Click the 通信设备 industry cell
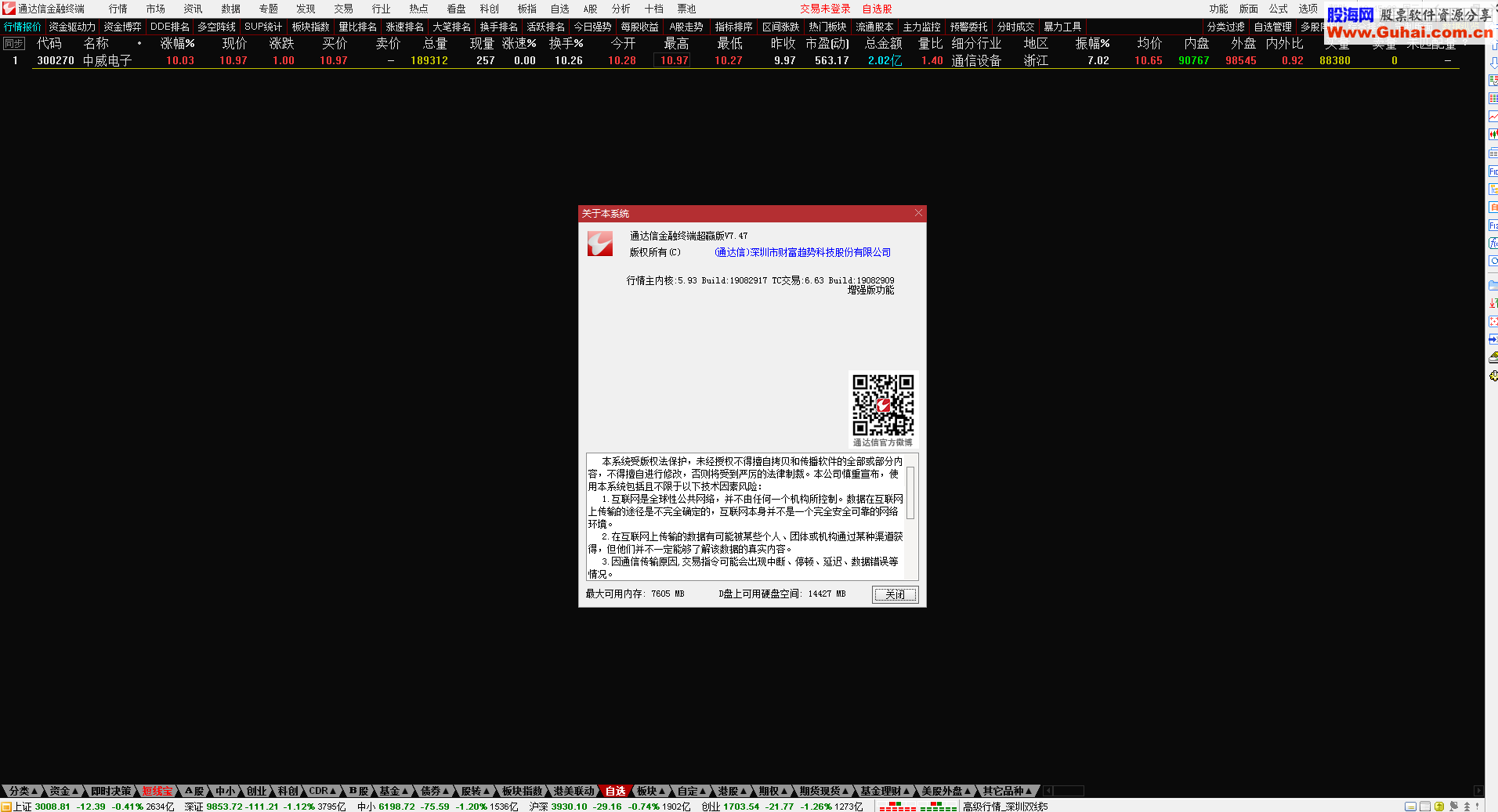Screen dimensions: 1498x812 (x=976, y=60)
